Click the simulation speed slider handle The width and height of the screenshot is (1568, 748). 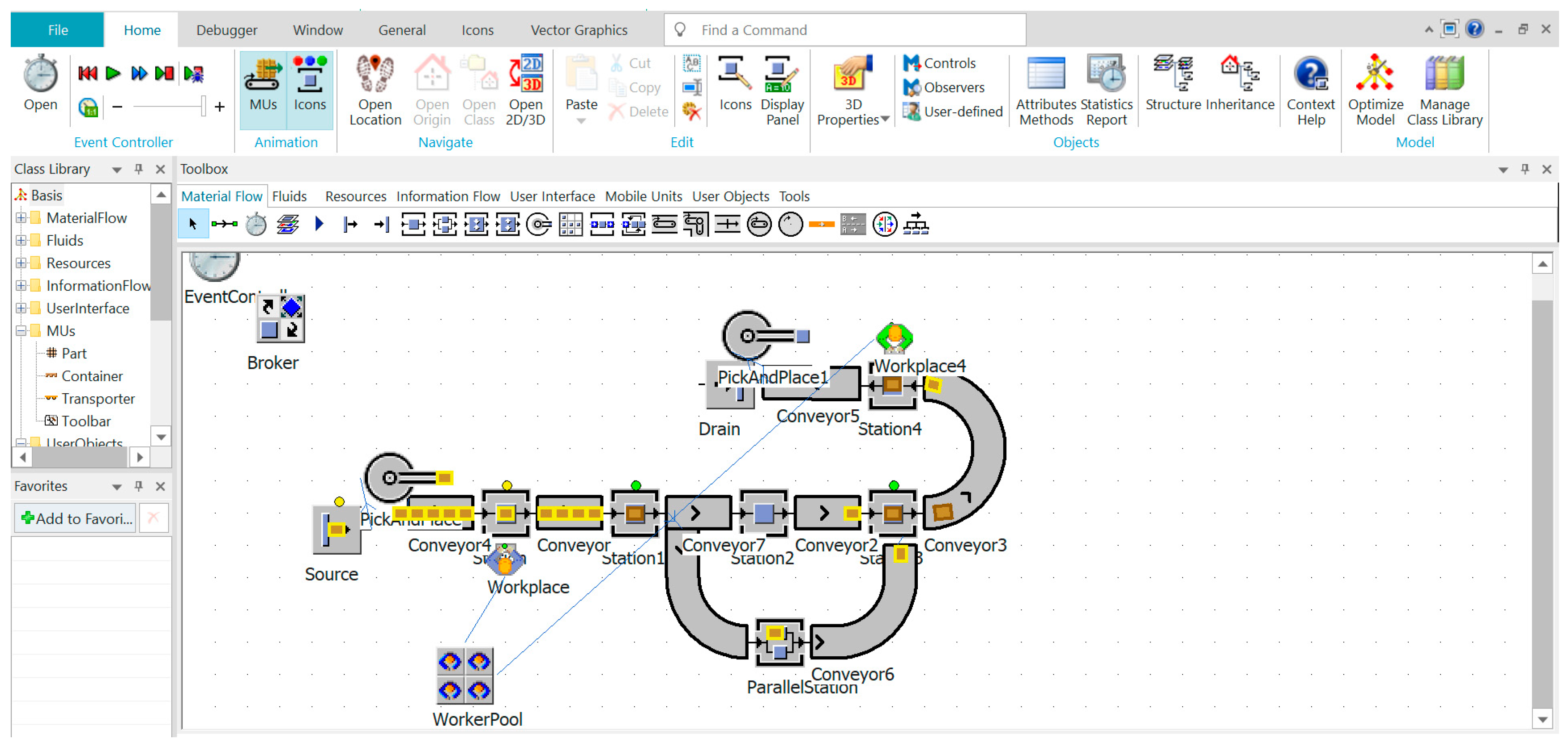[203, 106]
